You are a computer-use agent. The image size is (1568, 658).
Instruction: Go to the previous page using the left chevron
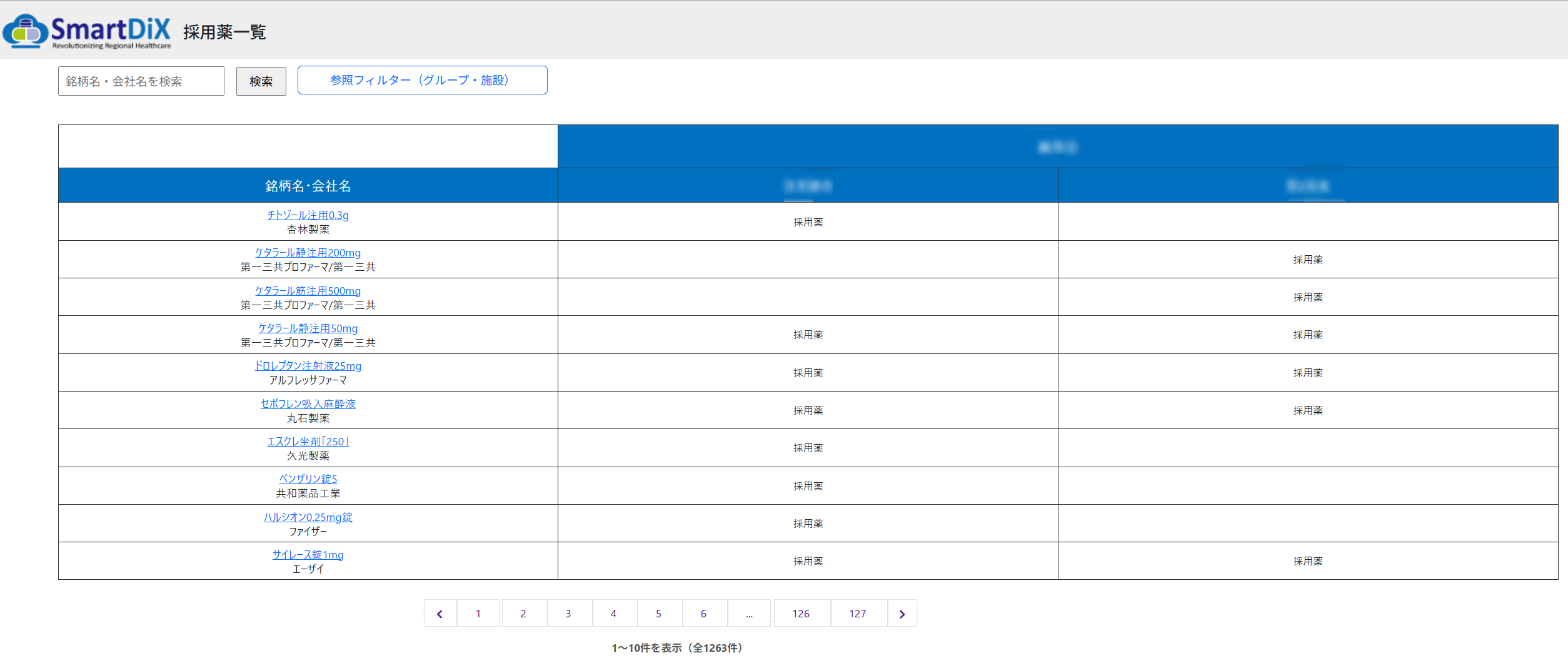point(440,614)
